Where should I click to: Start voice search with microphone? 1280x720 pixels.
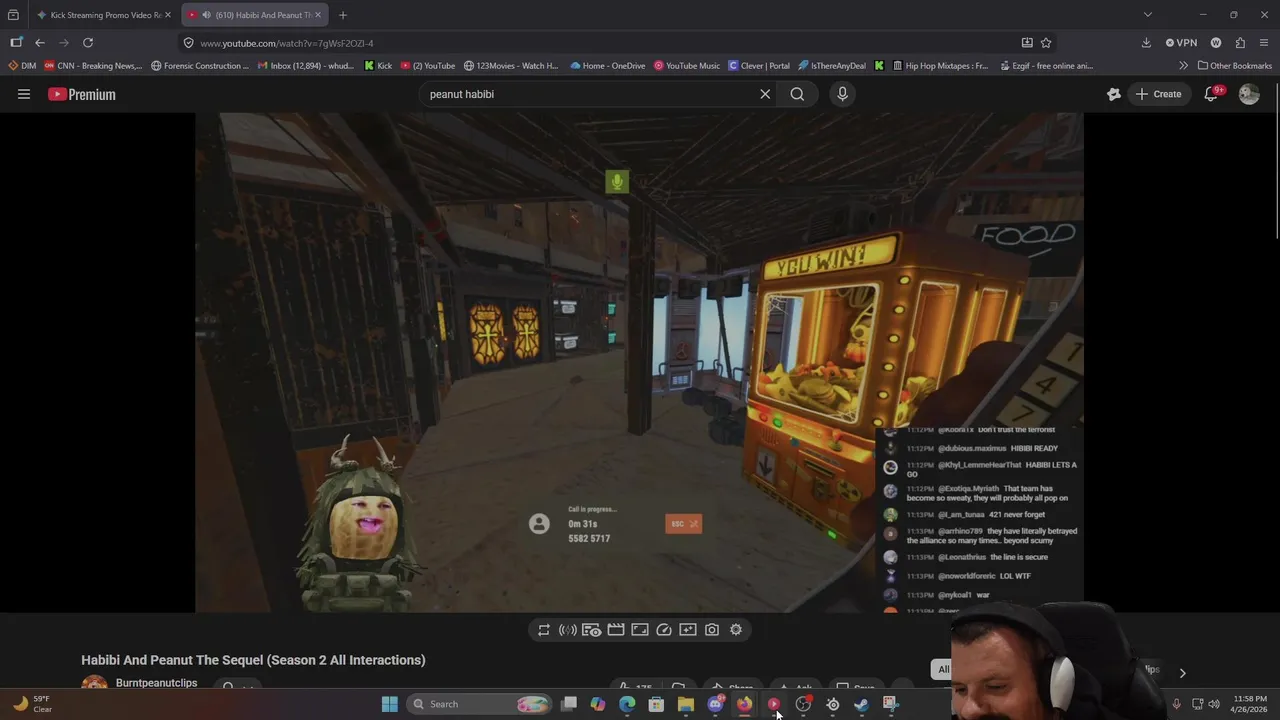842,94
